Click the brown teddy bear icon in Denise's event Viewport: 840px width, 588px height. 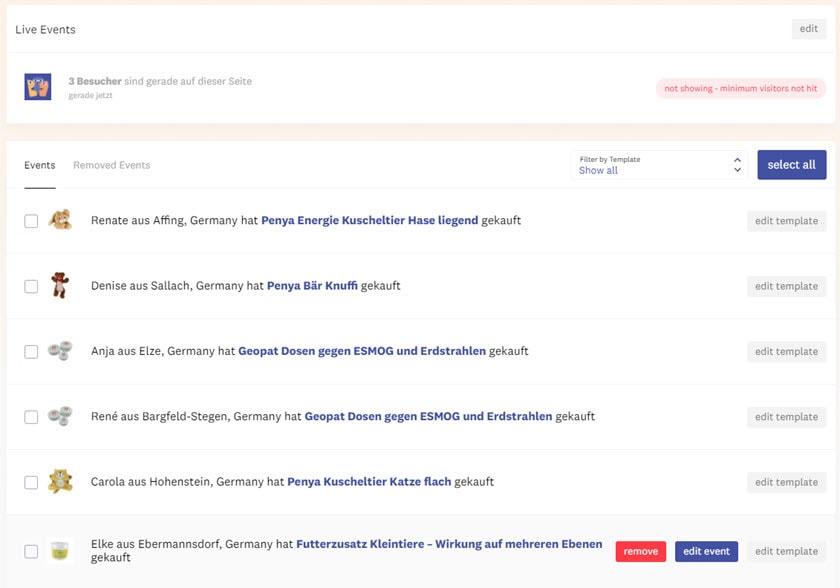[60, 286]
